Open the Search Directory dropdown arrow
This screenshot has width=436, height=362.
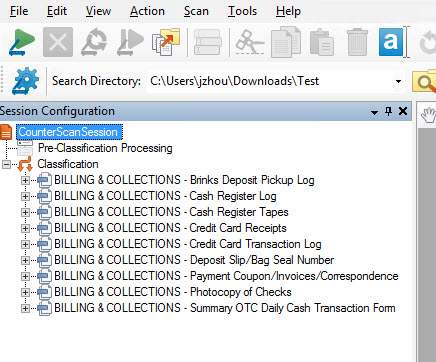coord(398,82)
